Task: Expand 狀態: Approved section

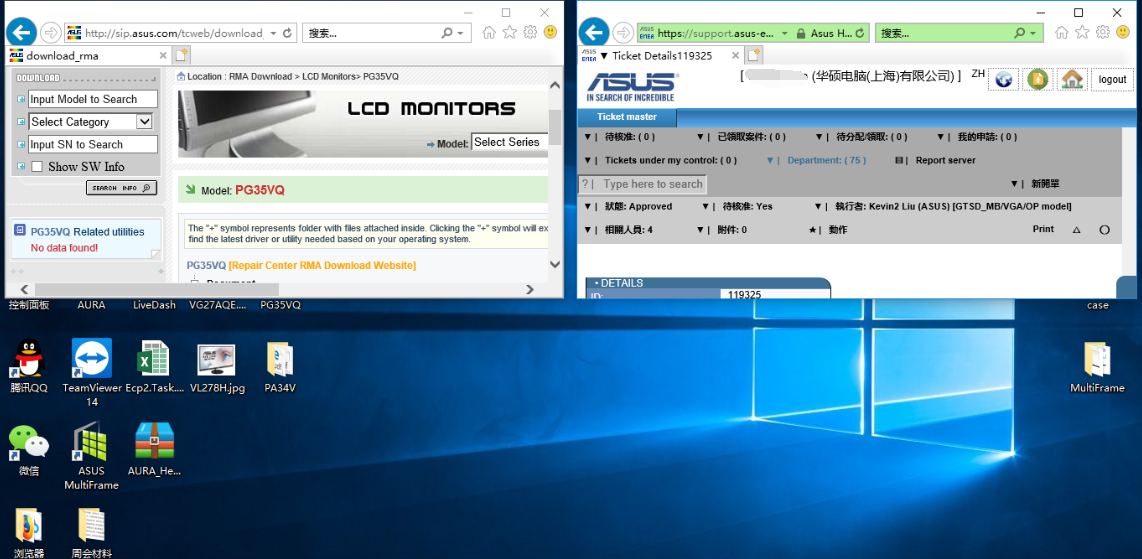Action: tap(628, 207)
